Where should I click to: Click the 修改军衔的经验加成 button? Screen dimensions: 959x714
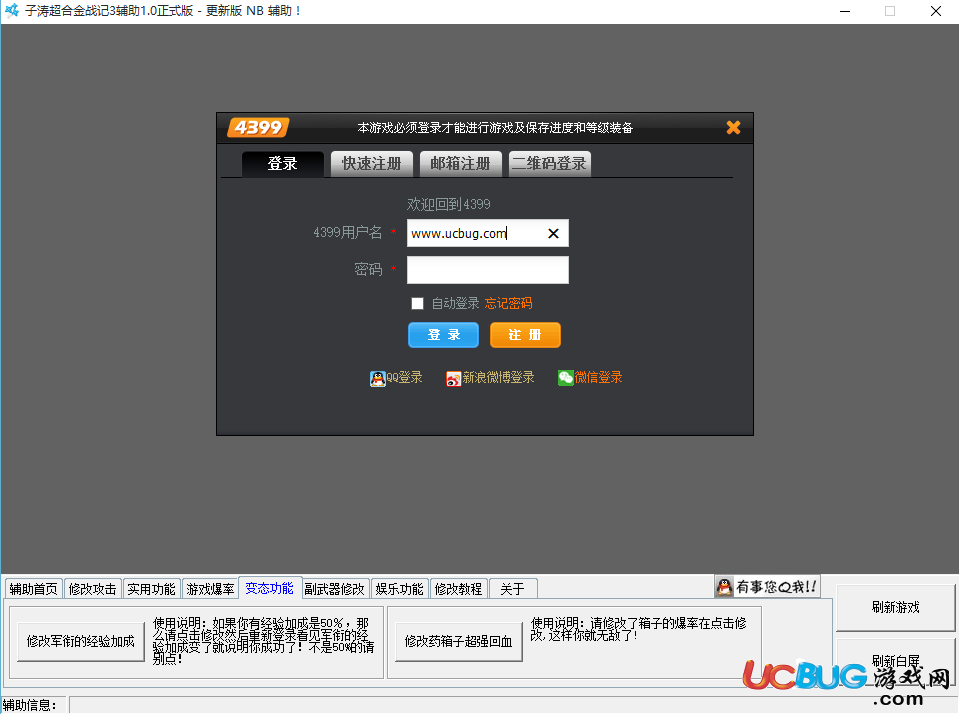[81, 641]
